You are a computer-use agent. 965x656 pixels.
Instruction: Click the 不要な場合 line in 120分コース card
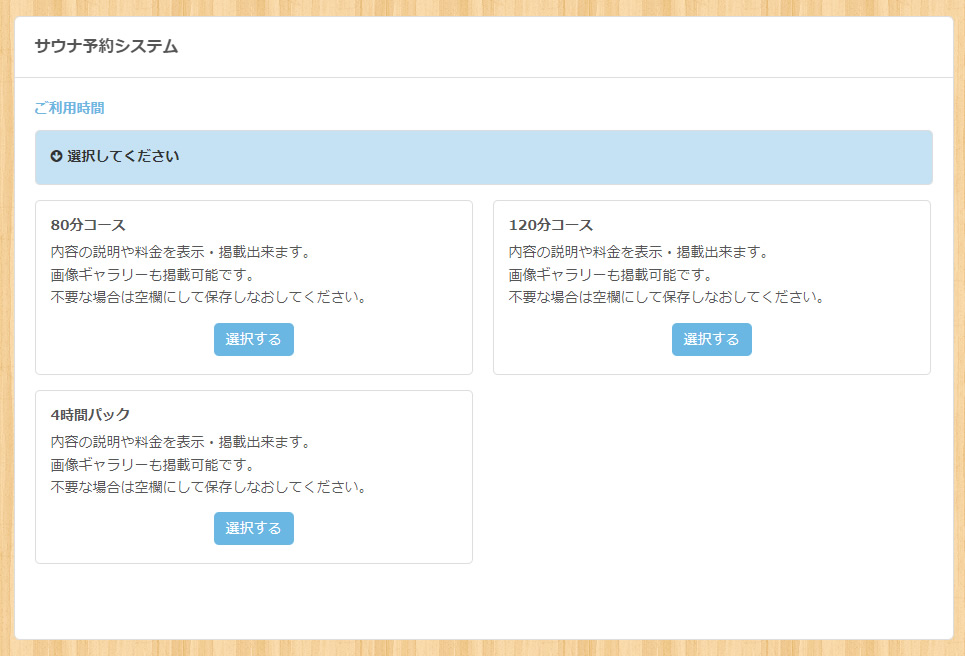click(x=666, y=297)
